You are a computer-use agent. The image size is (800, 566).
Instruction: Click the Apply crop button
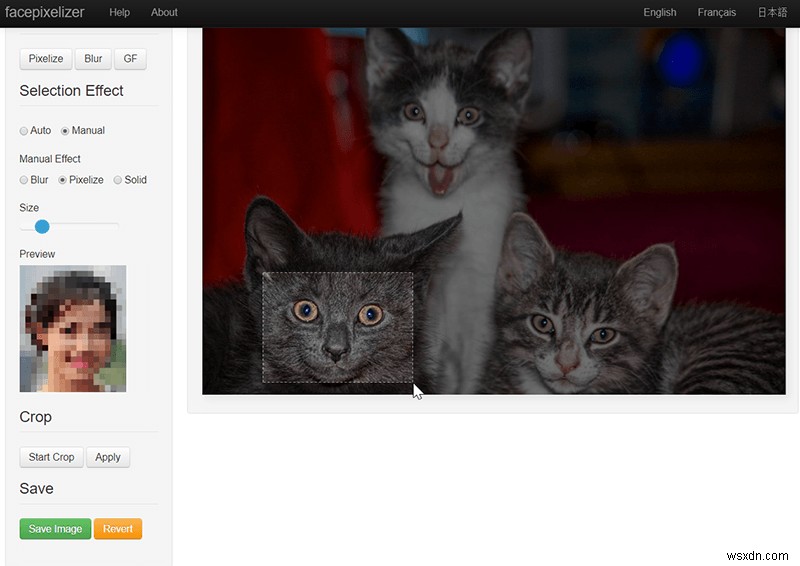[108, 457]
